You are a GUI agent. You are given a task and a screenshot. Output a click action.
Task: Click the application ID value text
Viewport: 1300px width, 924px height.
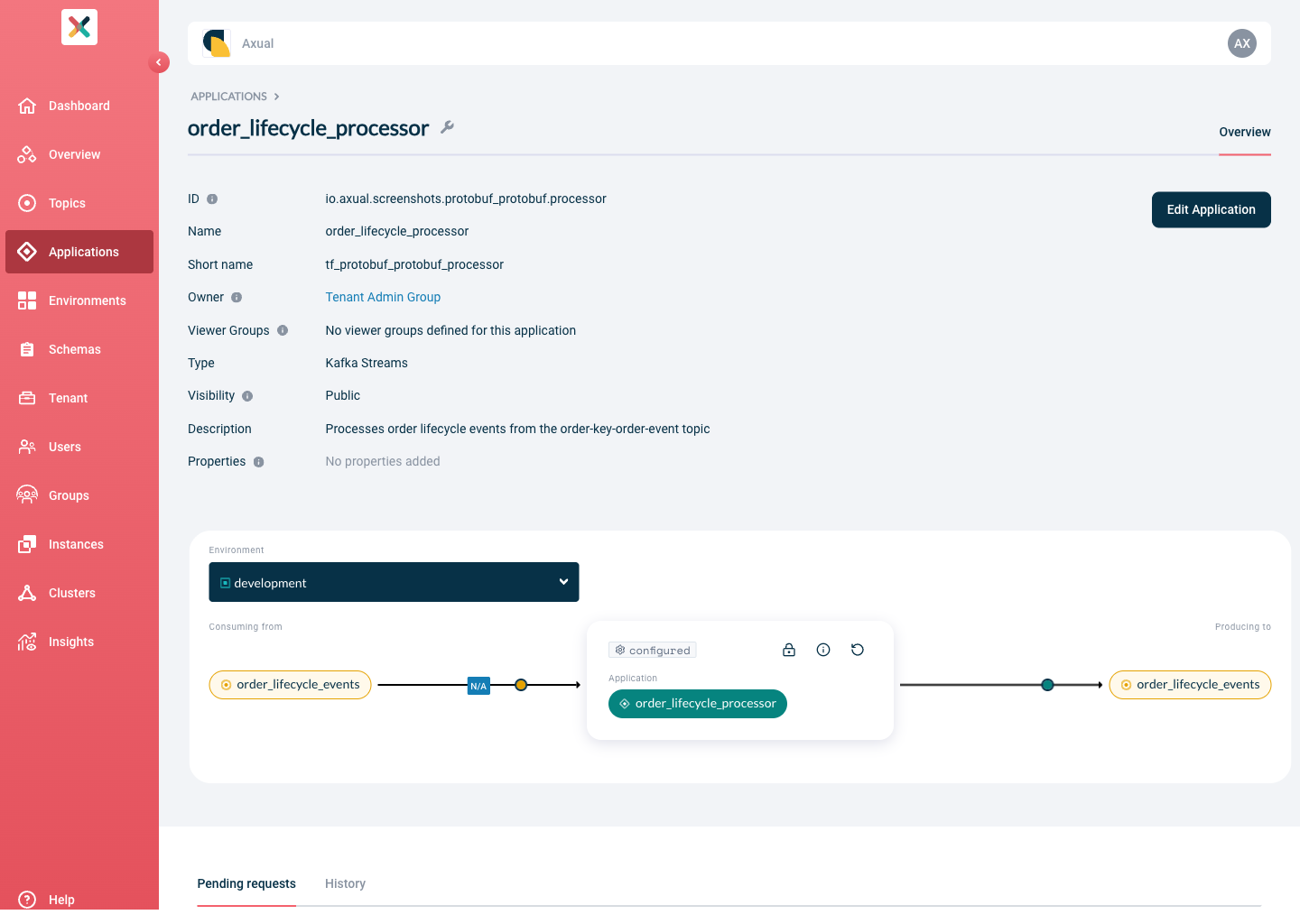466,199
